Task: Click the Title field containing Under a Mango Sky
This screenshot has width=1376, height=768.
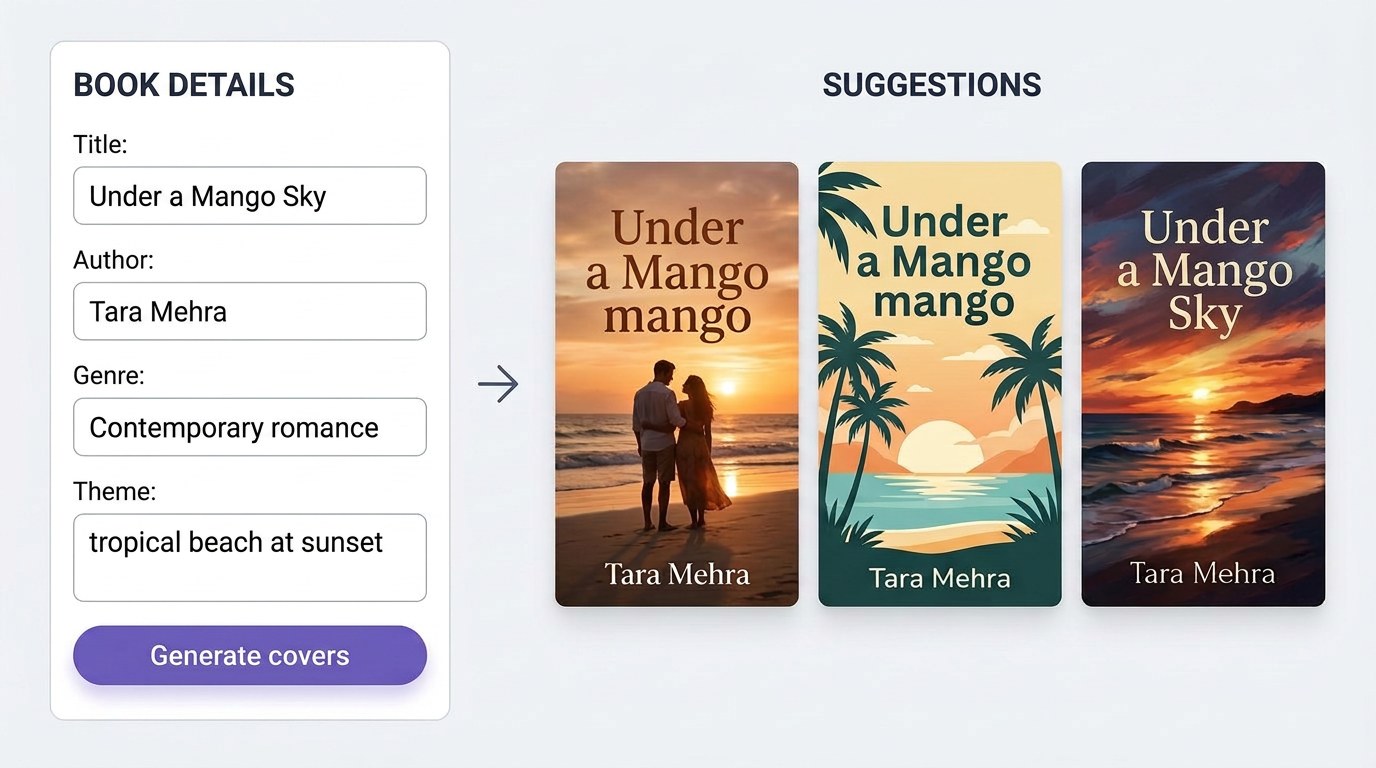Action: pos(250,196)
